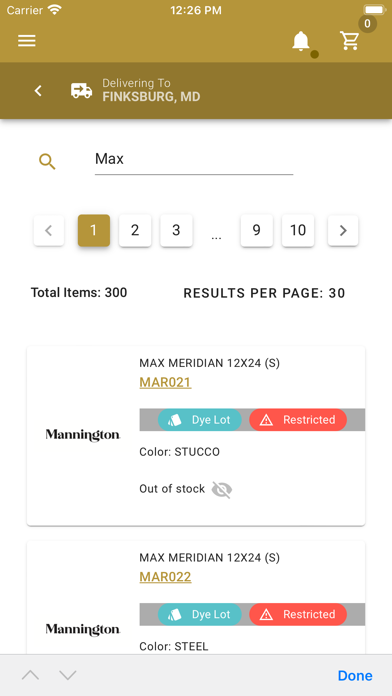Focus the search field containing Max
The width and height of the screenshot is (392, 696).
coord(194,159)
